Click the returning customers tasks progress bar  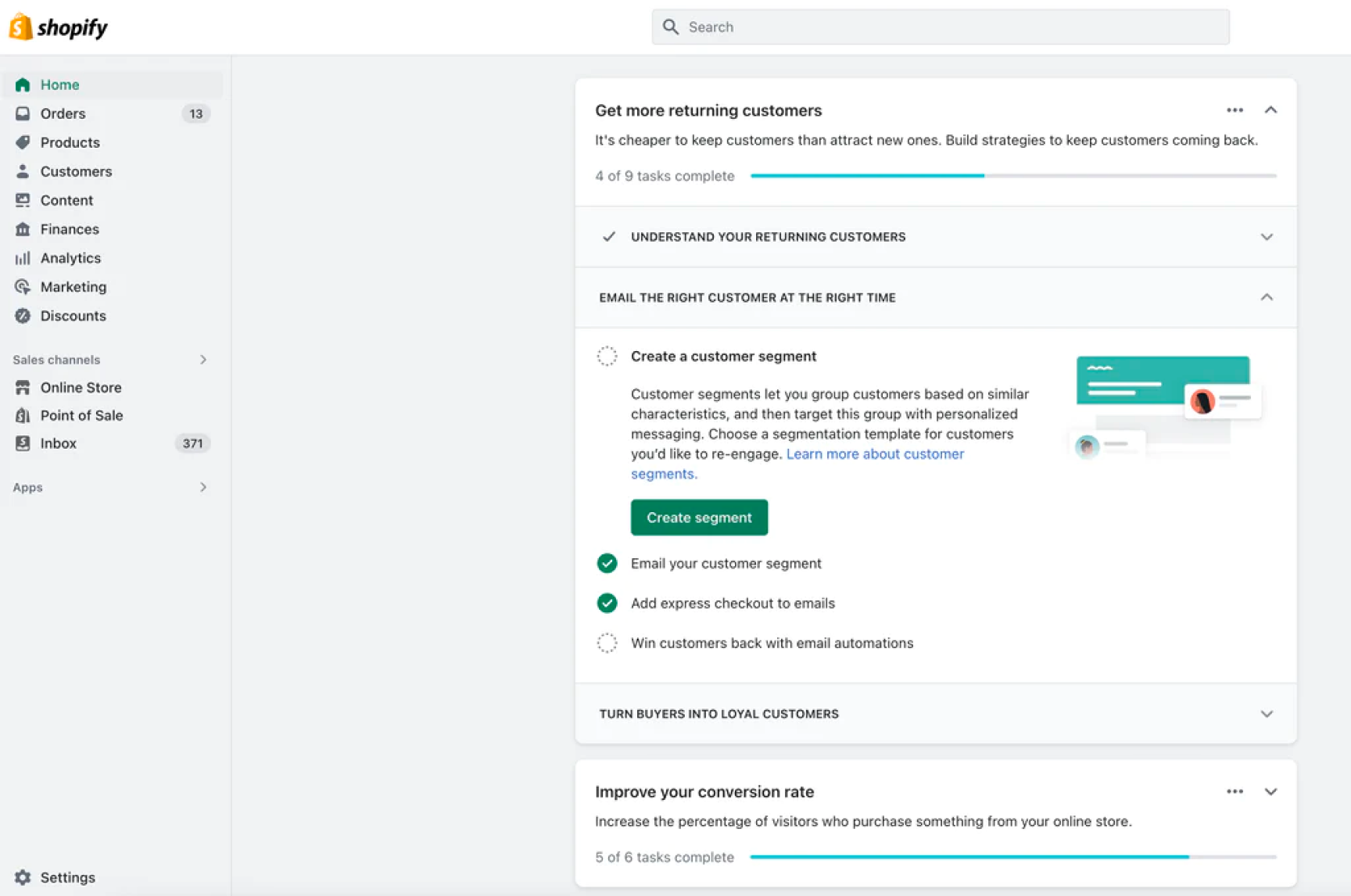click(x=1012, y=176)
